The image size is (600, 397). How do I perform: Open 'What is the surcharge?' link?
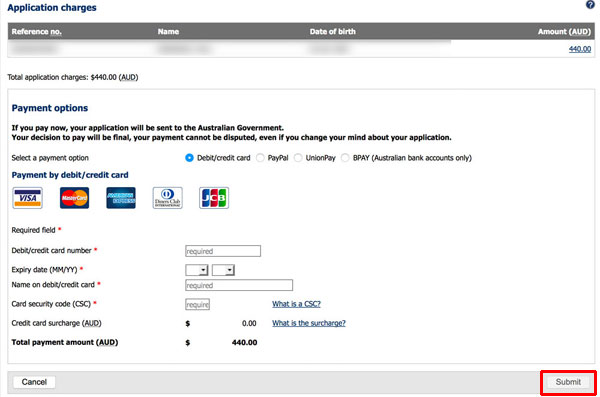[x=309, y=323]
